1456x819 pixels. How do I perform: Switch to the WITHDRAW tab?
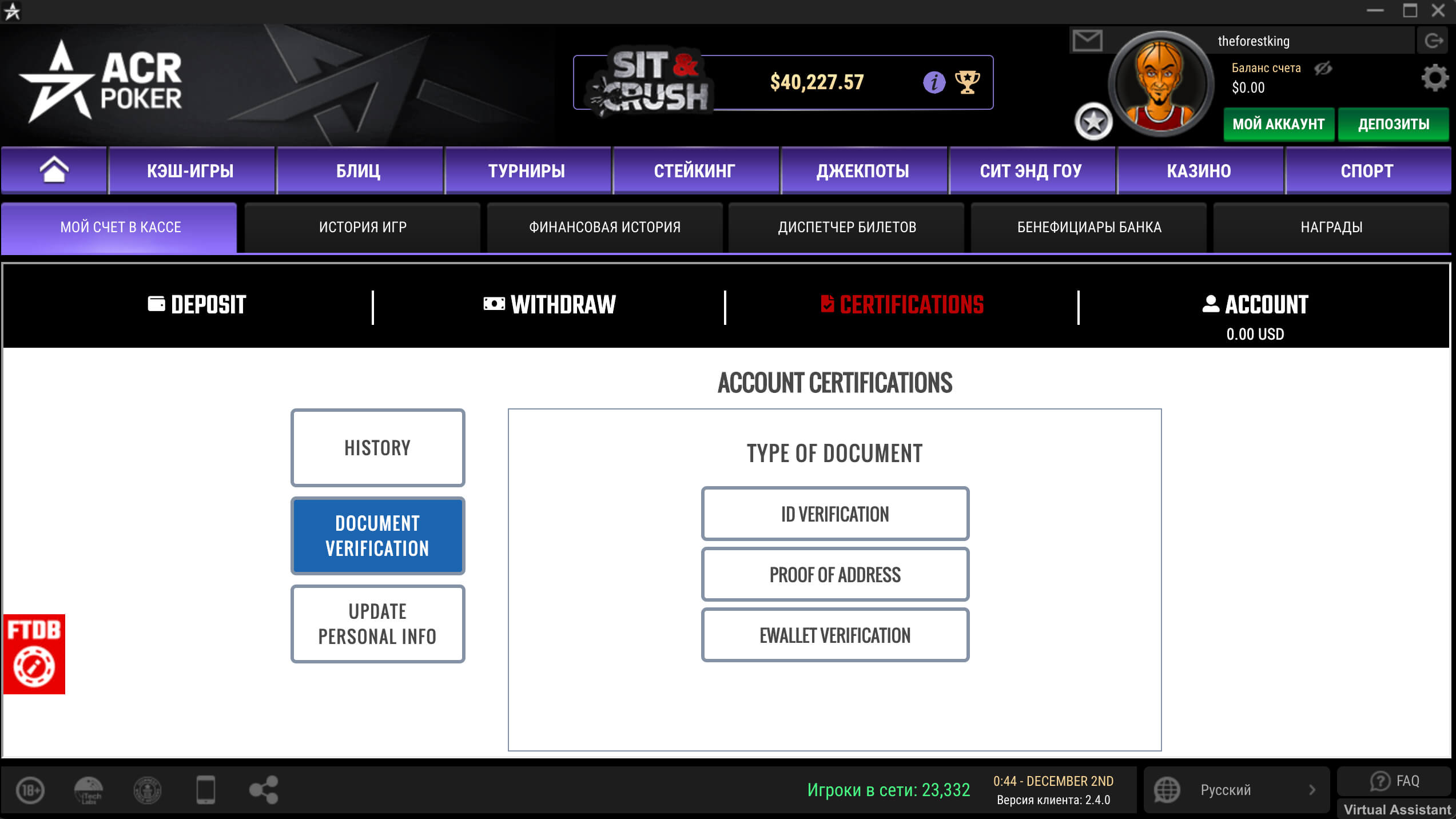(549, 305)
